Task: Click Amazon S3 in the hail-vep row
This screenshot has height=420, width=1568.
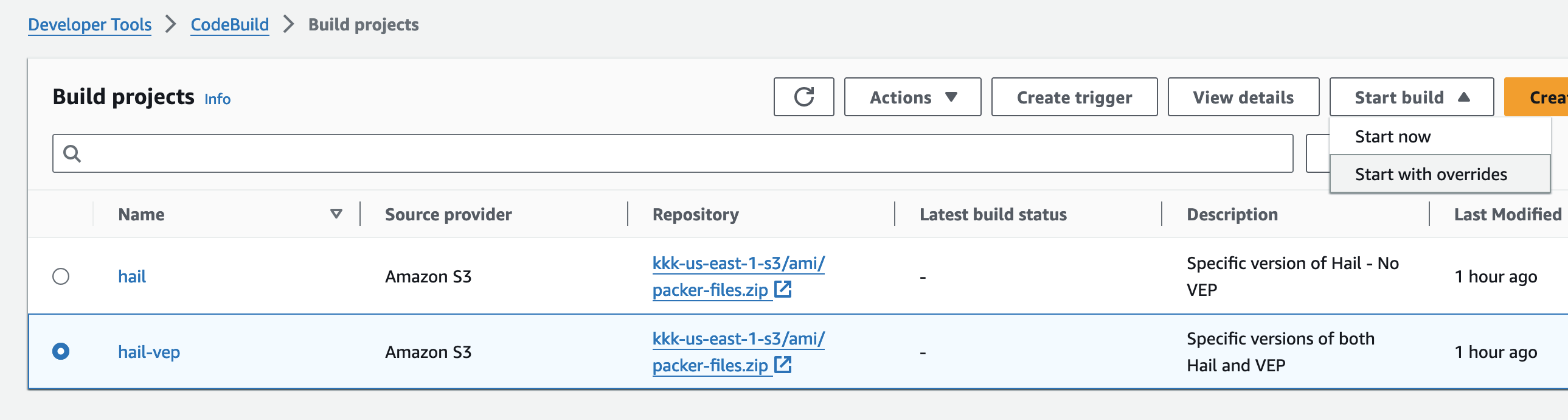Action: (429, 352)
